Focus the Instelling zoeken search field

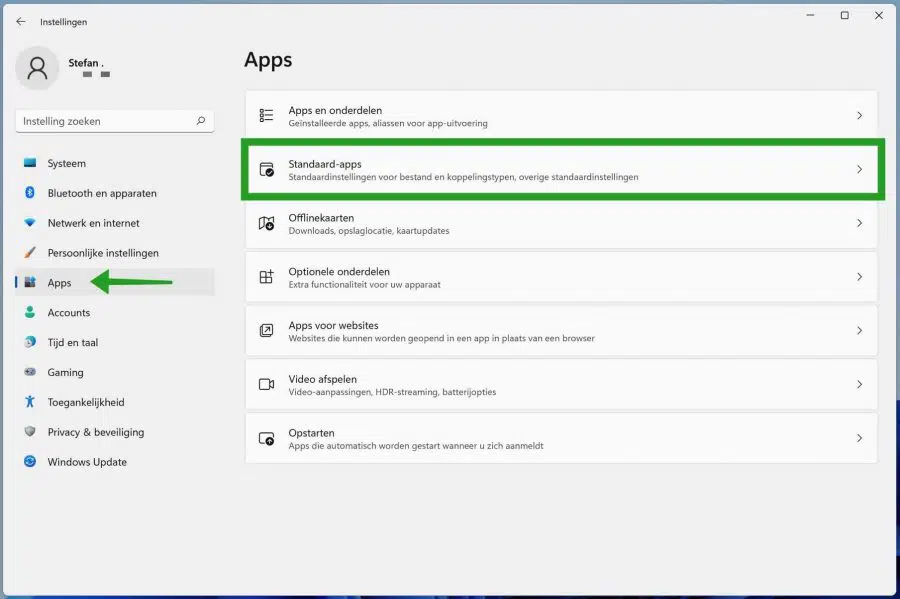click(115, 121)
